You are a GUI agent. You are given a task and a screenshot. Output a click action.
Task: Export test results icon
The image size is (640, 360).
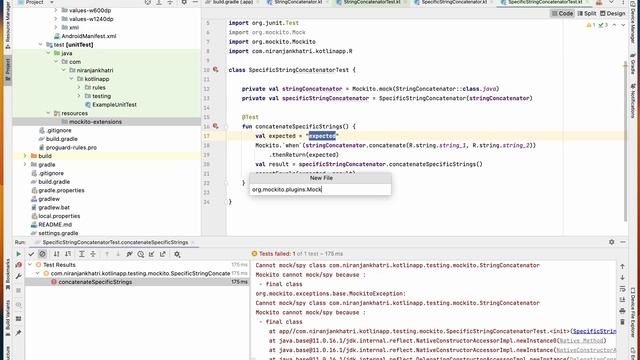tap(163, 254)
